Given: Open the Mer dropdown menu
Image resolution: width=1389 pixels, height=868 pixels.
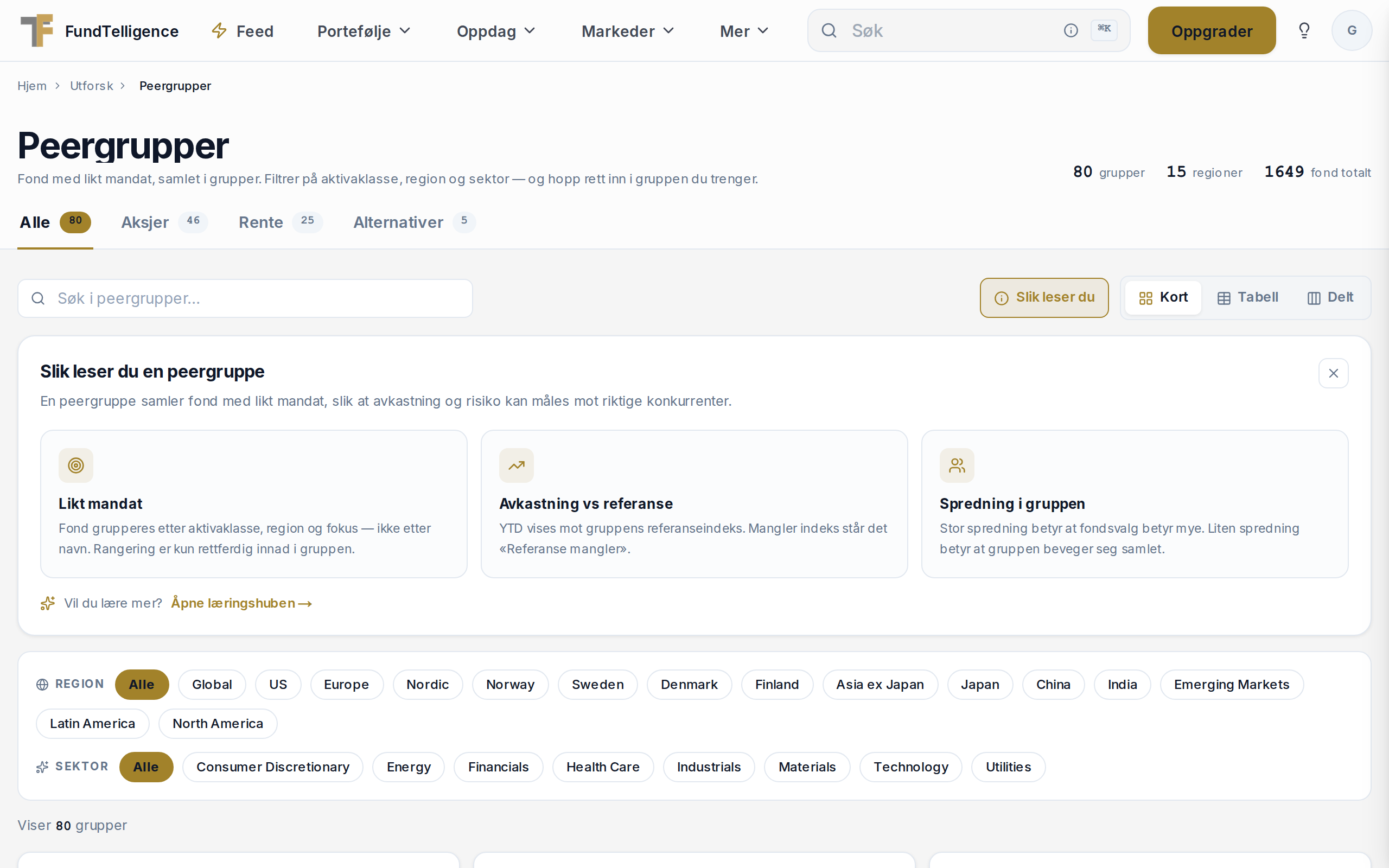Looking at the screenshot, I should click(744, 31).
